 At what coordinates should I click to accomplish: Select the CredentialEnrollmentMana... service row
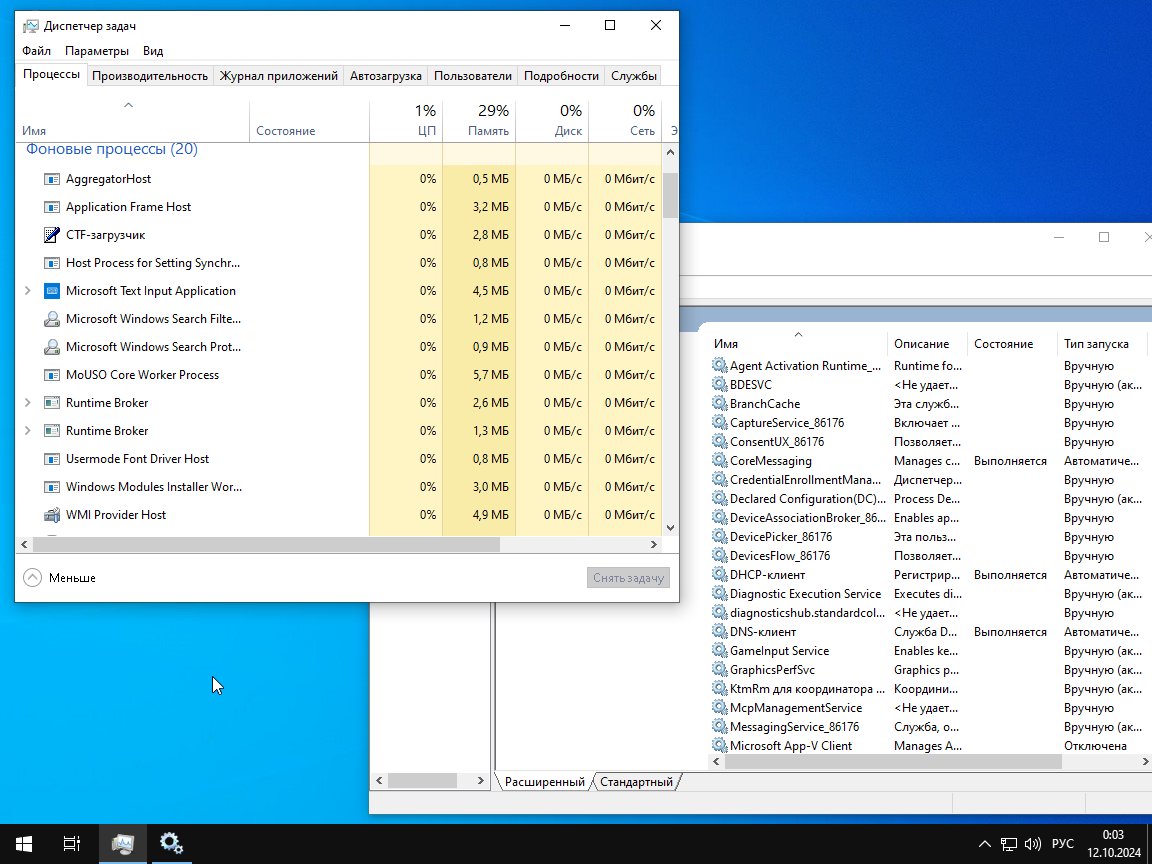pos(927,480)
